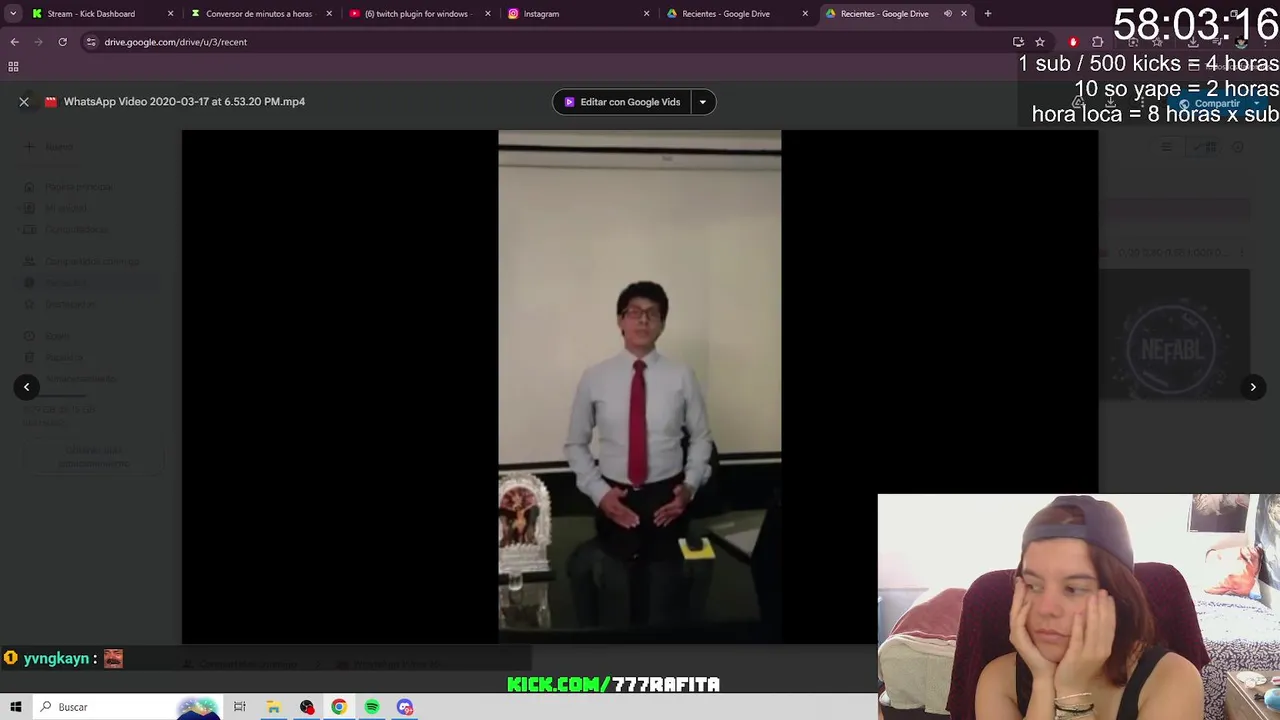Go to the previous file with left arrow
1280x720 pixels.
point(27,387)
